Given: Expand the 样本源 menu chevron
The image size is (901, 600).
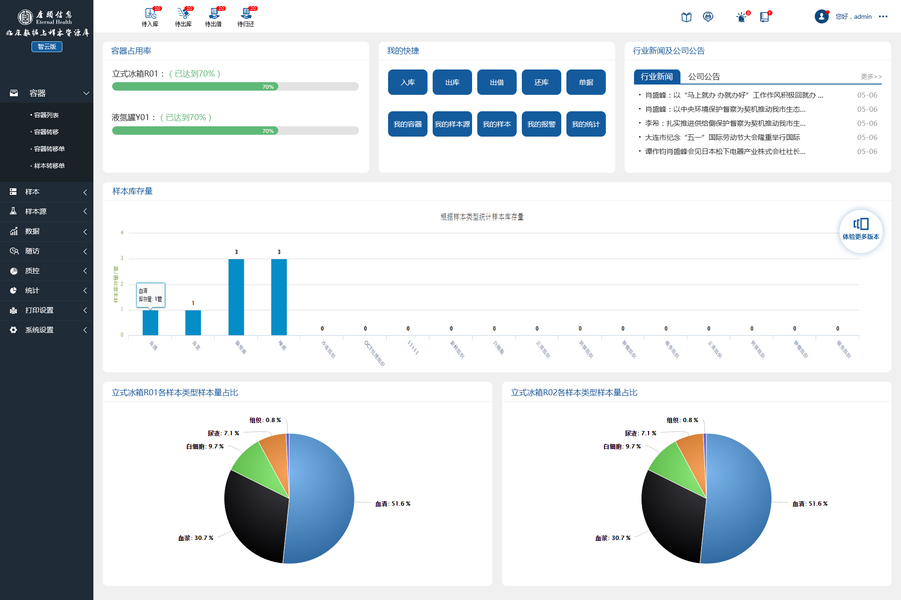Looking at the screenshot, I should pyautogui.click(x=85, y=211).
